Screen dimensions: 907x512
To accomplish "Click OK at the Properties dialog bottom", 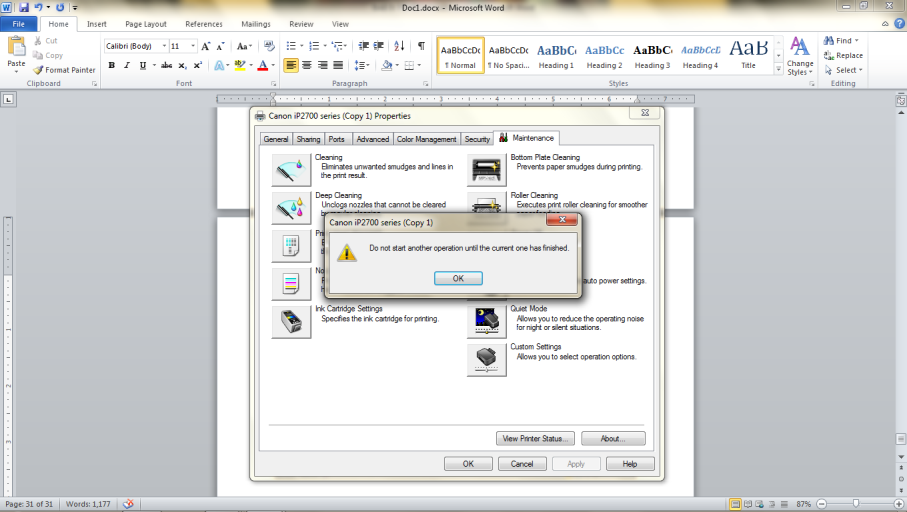I will [468, 463].
